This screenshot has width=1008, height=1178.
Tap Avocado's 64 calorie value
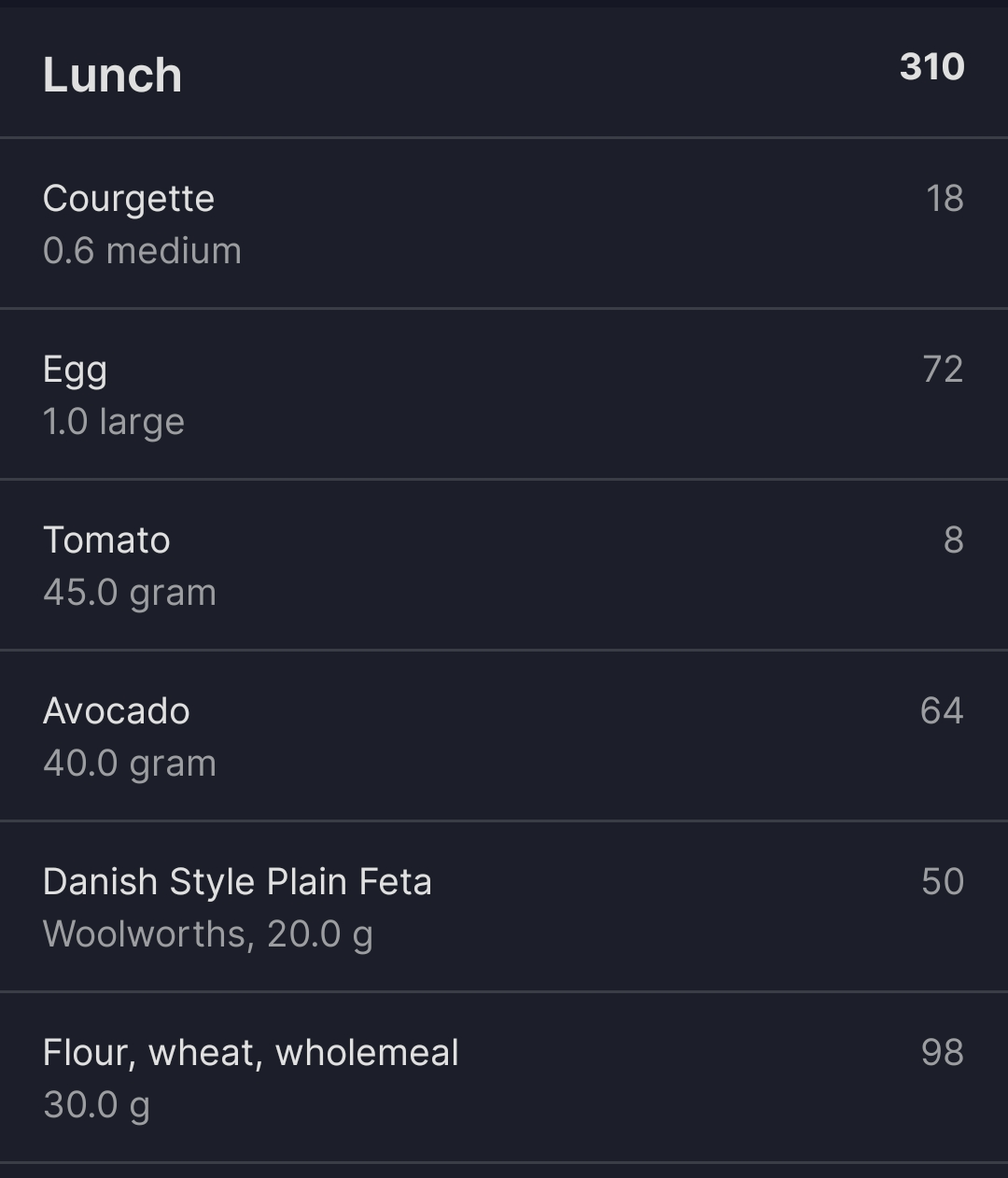[942, 710]
